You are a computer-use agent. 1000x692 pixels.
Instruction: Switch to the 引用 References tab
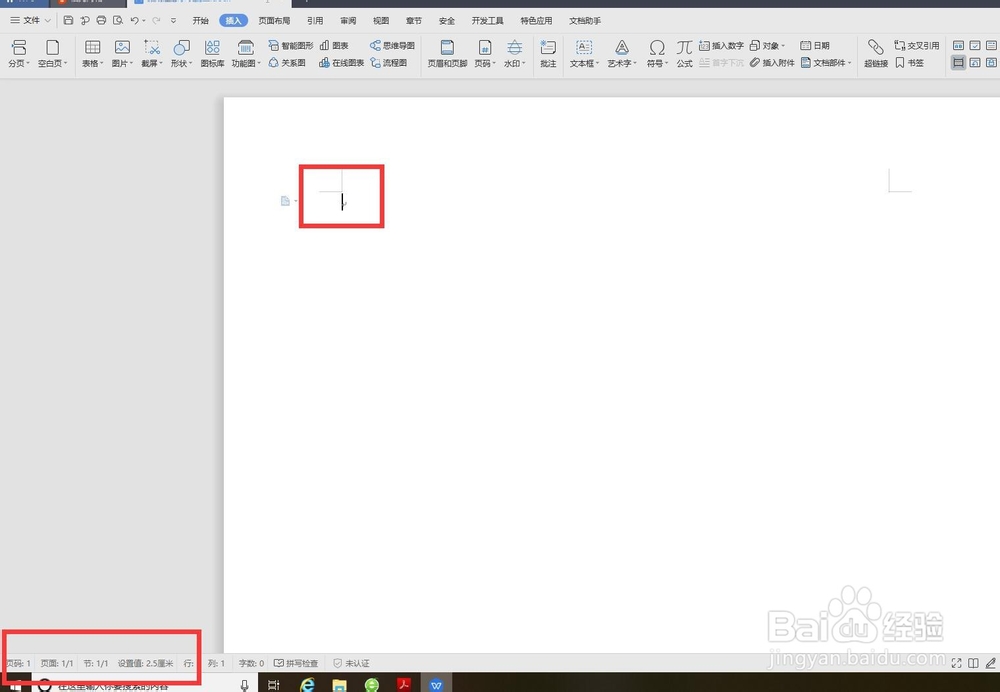(315, 20)
